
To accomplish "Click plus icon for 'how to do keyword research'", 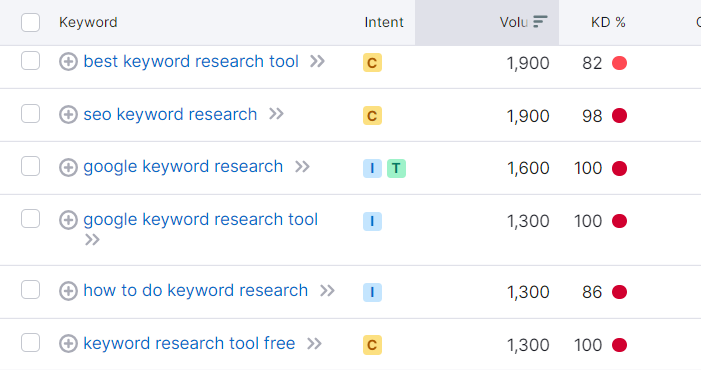I will click(68, 291).
